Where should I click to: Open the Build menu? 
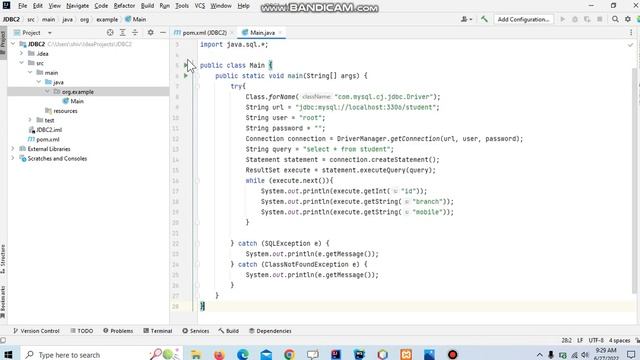(x=147, y=6)
